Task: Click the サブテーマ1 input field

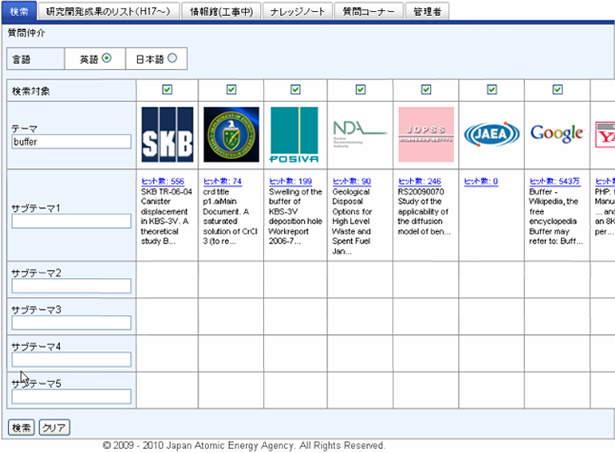Action: pos(71,221)
